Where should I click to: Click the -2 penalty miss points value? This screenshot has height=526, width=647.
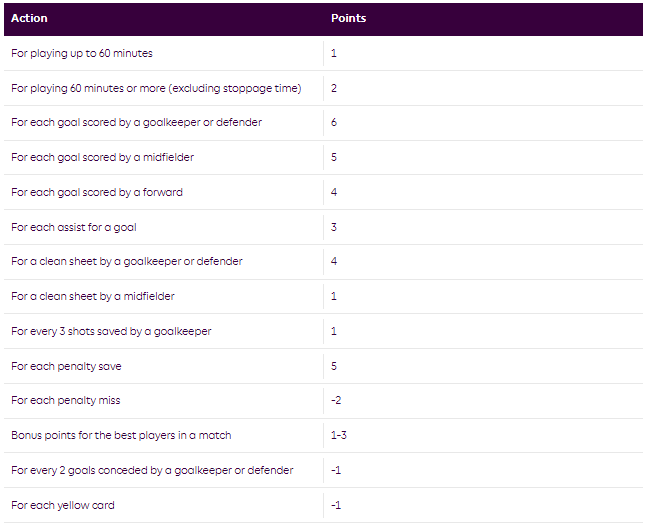point(335,400)
